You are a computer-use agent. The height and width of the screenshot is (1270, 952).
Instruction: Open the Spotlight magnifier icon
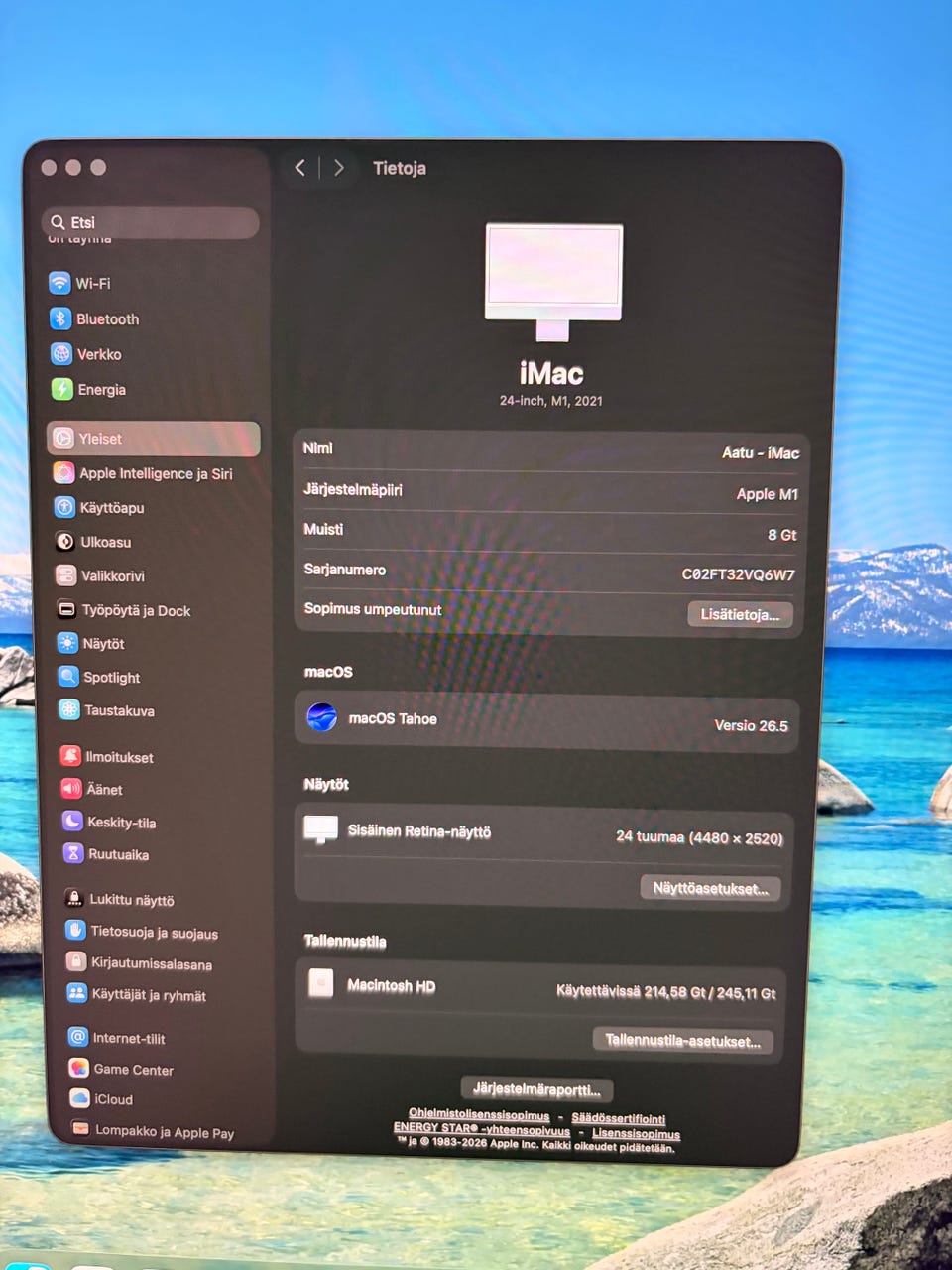click(68, 677)
